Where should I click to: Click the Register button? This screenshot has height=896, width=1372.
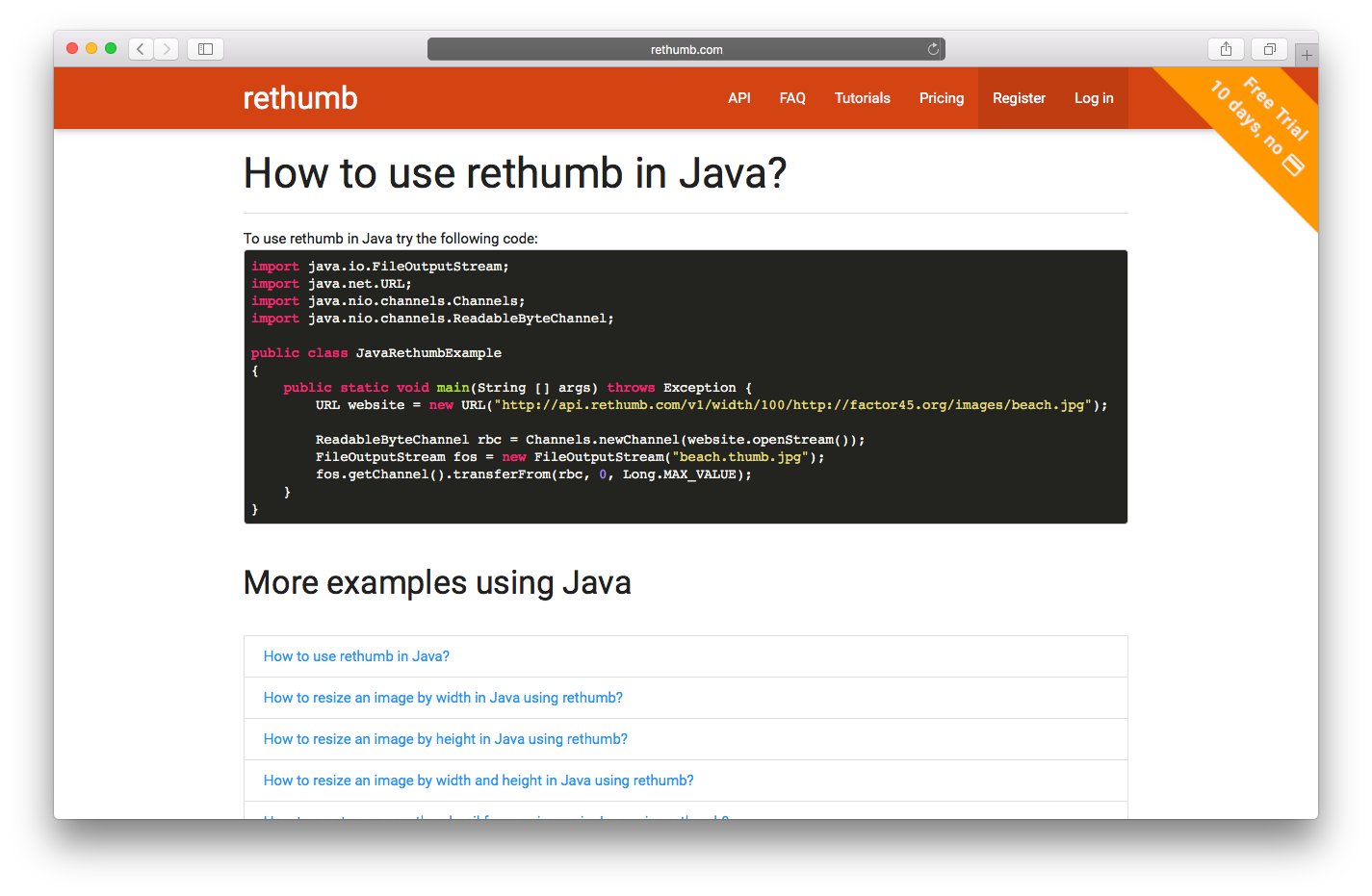click(1019, 98)
